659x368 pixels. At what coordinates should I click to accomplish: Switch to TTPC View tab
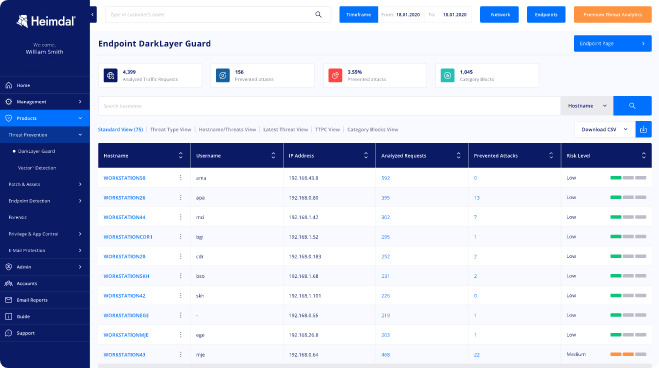[327, 129]
